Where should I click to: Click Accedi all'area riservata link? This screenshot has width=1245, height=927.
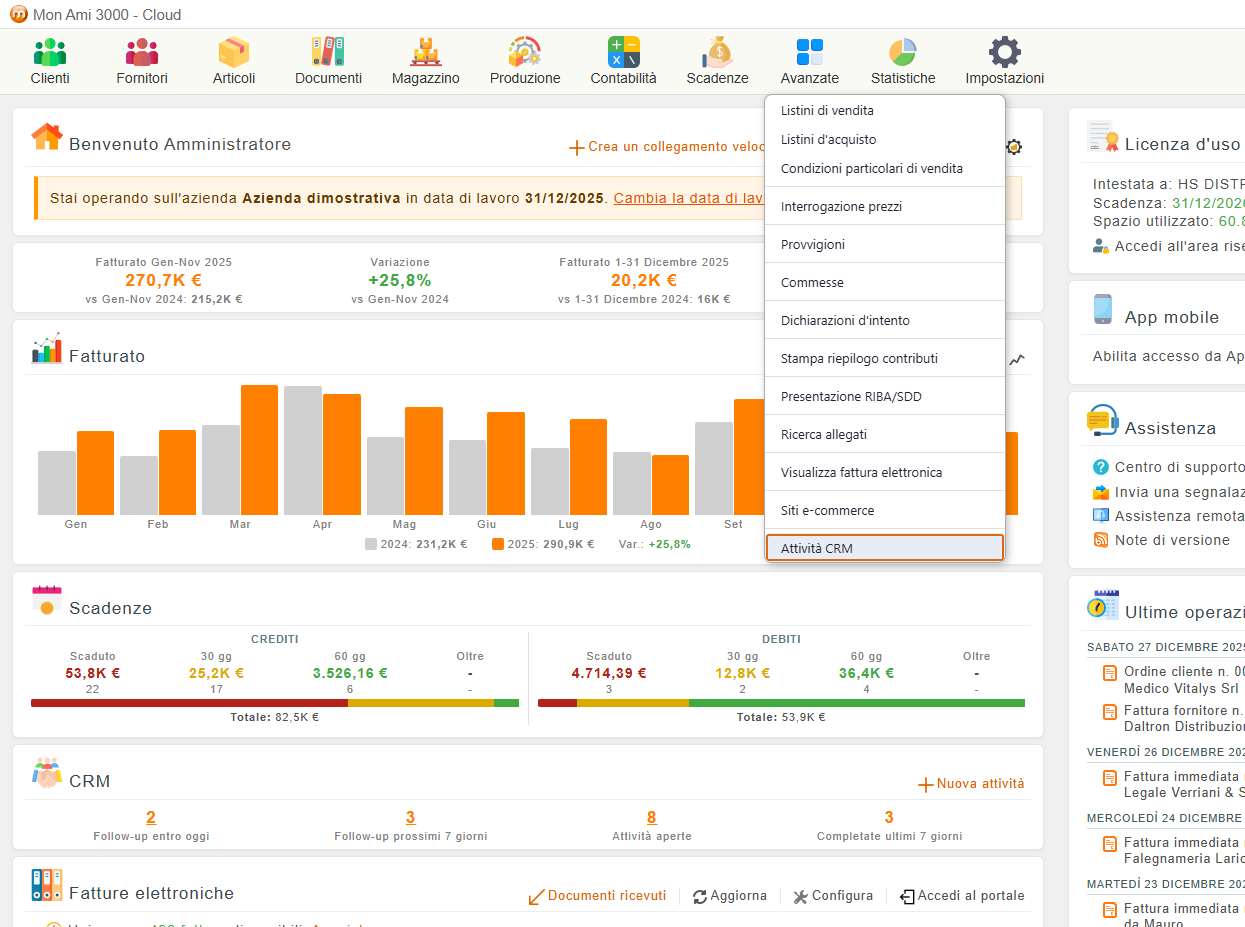(1168, 246)
